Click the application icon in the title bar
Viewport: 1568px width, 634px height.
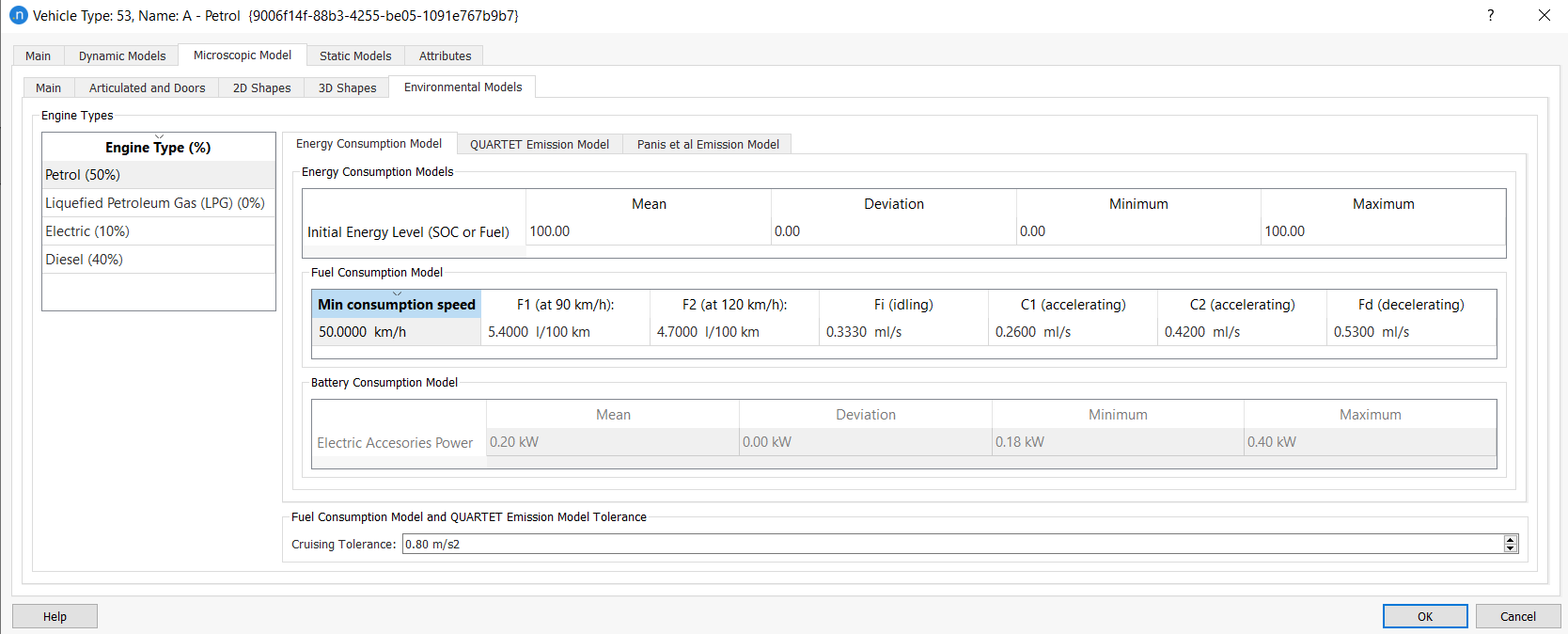(x=18, y=15)
